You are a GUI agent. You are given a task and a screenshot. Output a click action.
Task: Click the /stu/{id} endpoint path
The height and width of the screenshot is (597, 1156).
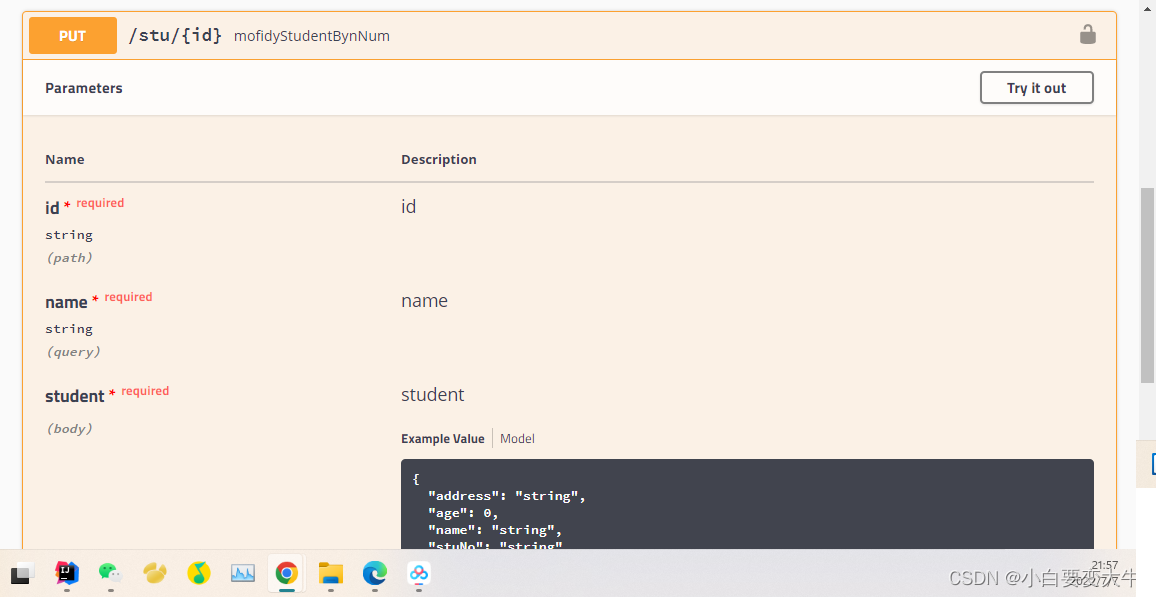[x=175, y=35]
